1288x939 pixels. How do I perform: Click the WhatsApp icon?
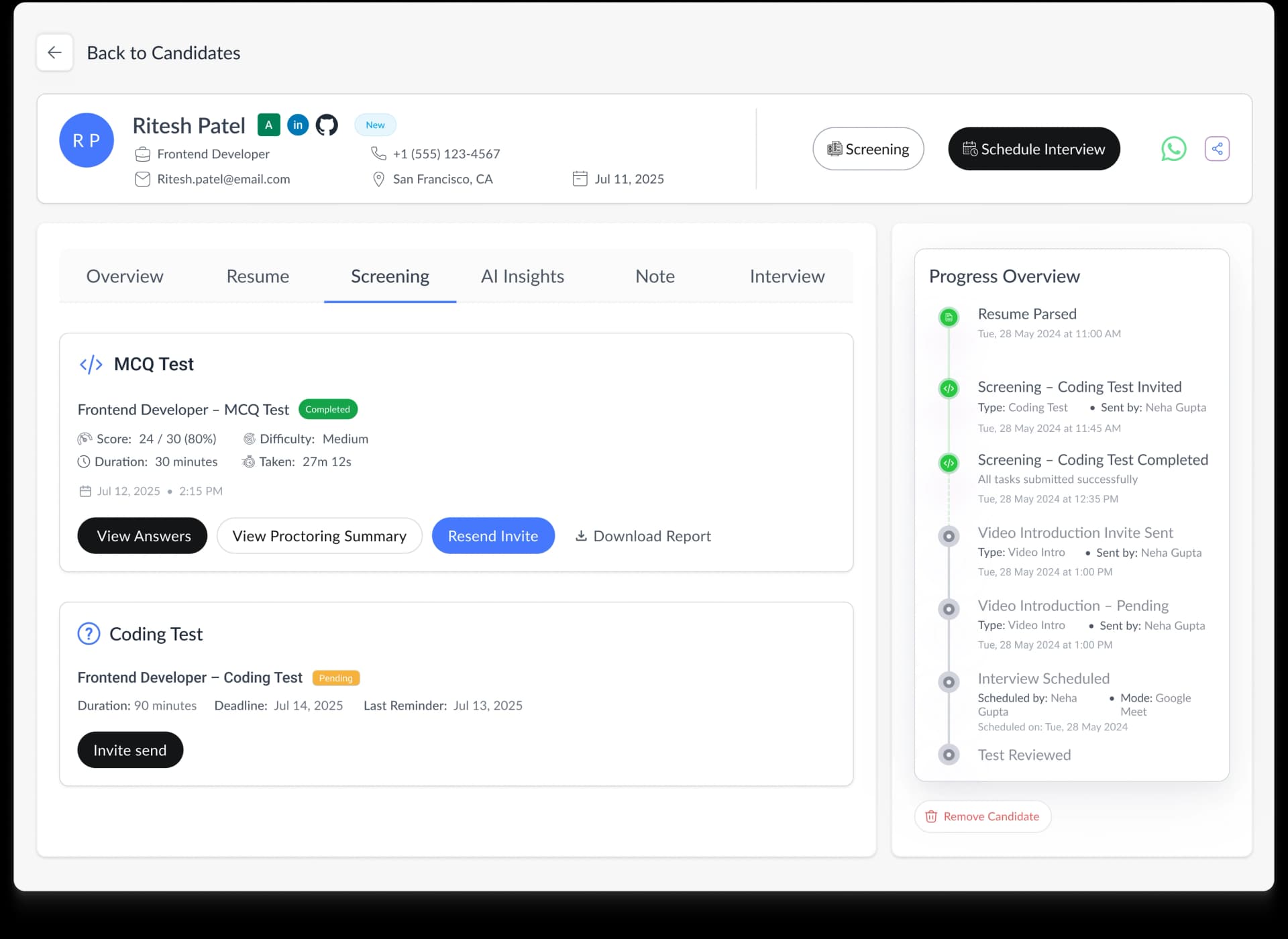tap(1173, 149)
